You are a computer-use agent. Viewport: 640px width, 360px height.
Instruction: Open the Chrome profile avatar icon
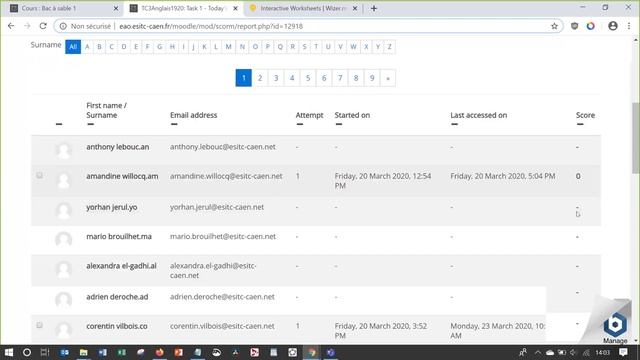(613, 26)
